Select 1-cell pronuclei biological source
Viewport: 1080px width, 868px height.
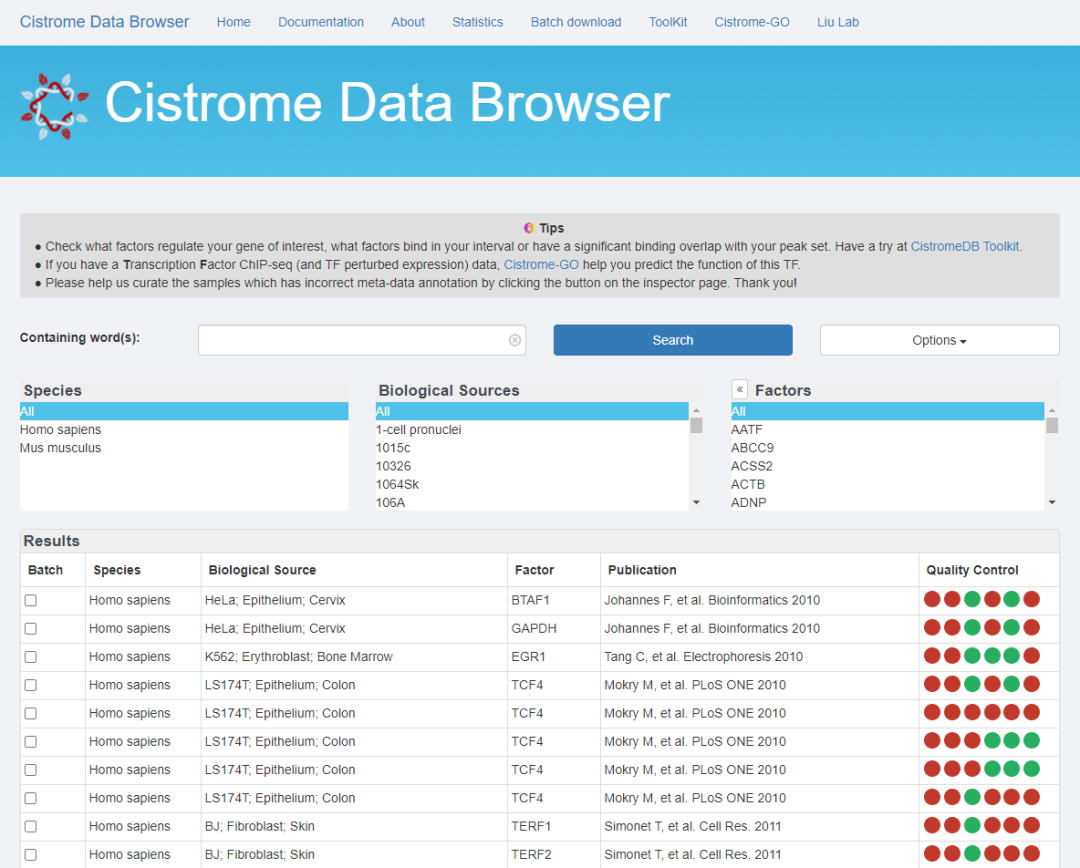pyautogui.click(x=532, y=430)
